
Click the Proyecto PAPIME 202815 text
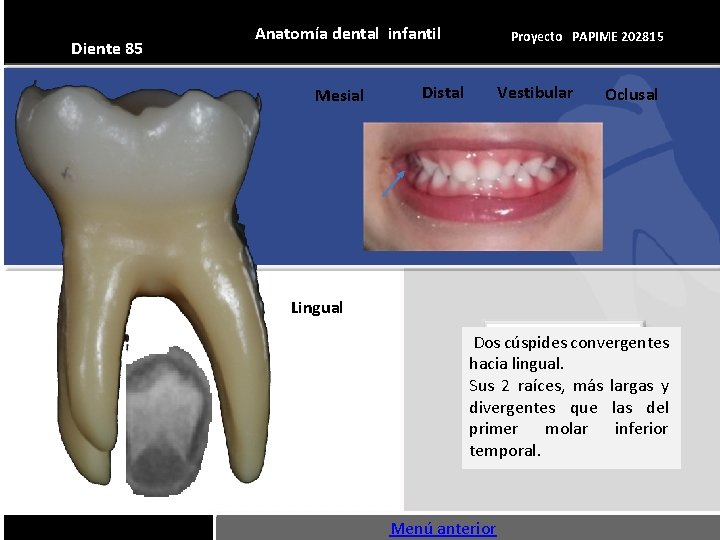tap(587, 37)
